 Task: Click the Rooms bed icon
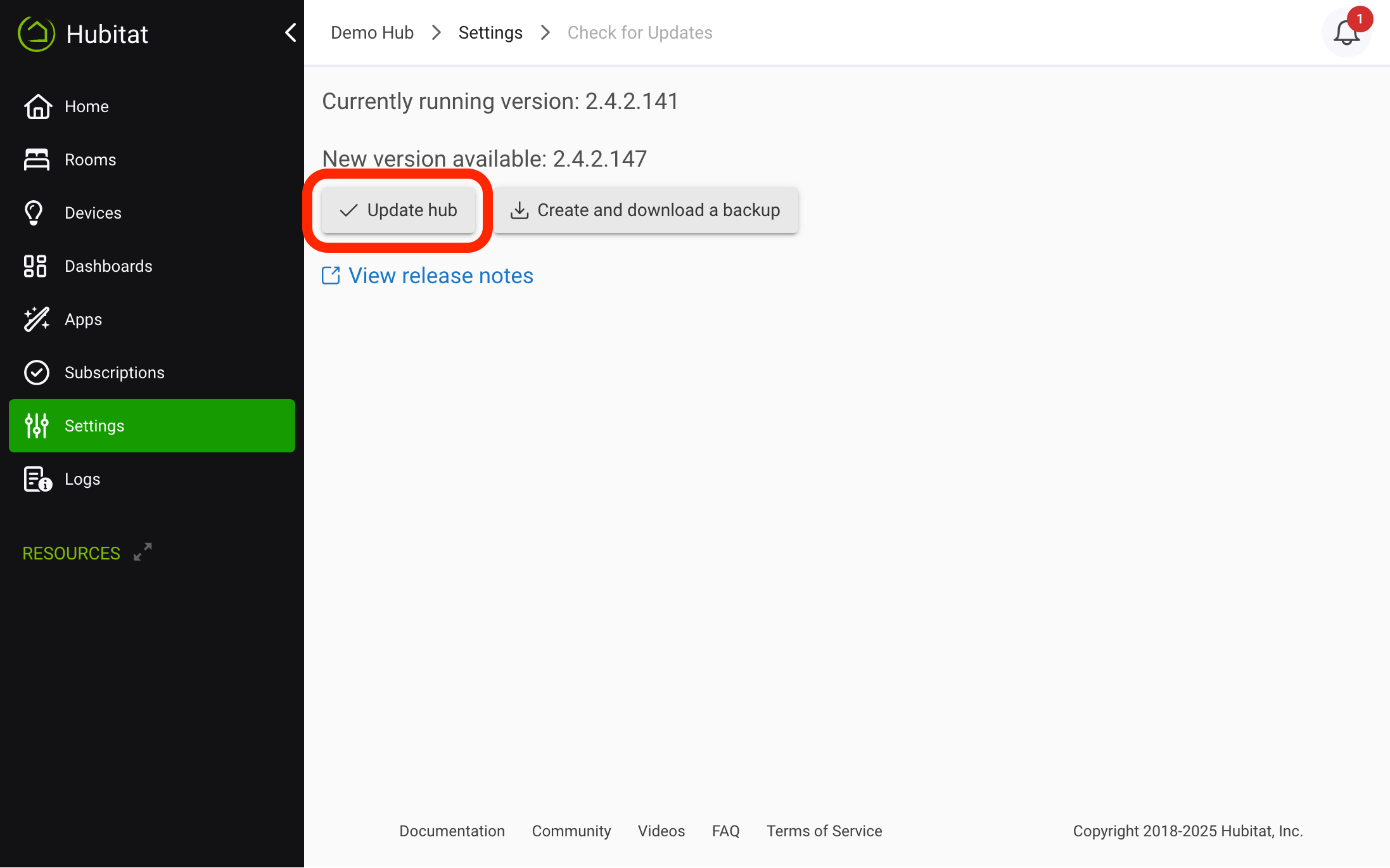[37, 160]
